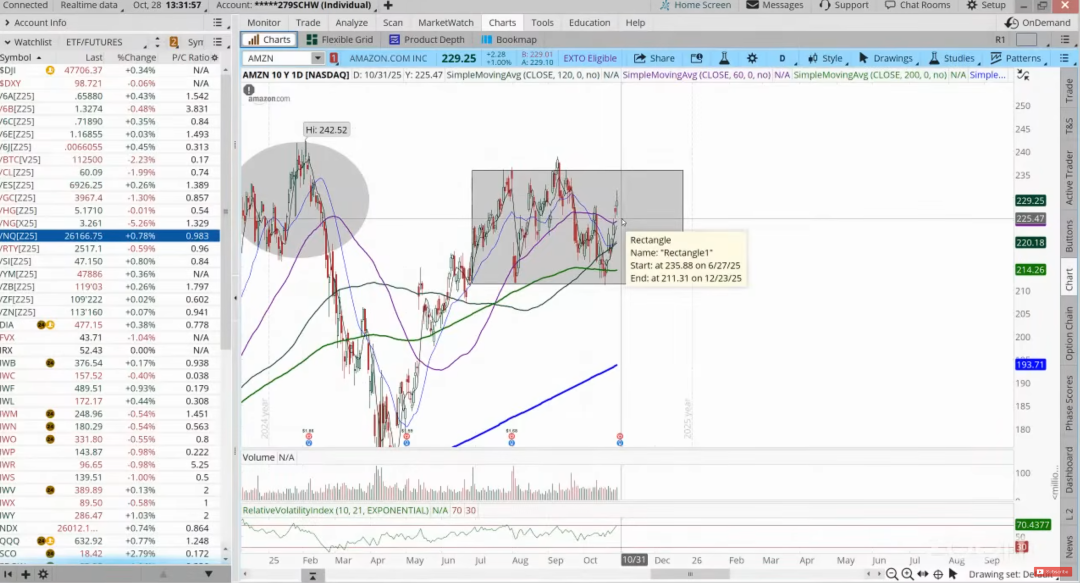
Task: Click the zoom out magnifier icon
Action: point(892,574)
